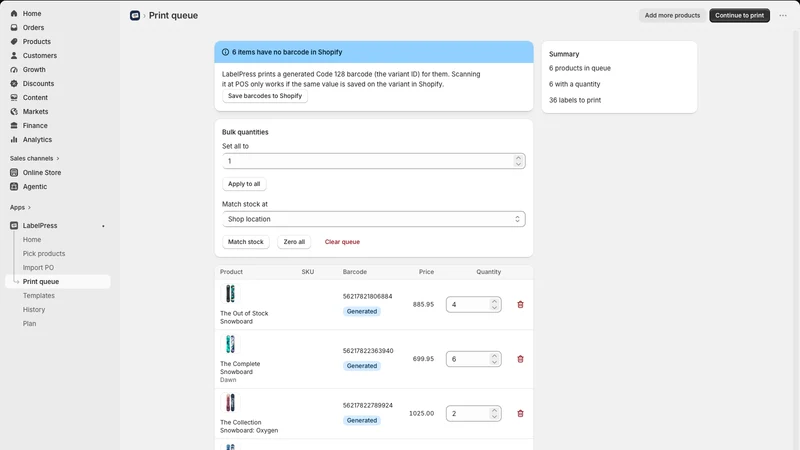Click the Barcode column header

pos(355,272)
